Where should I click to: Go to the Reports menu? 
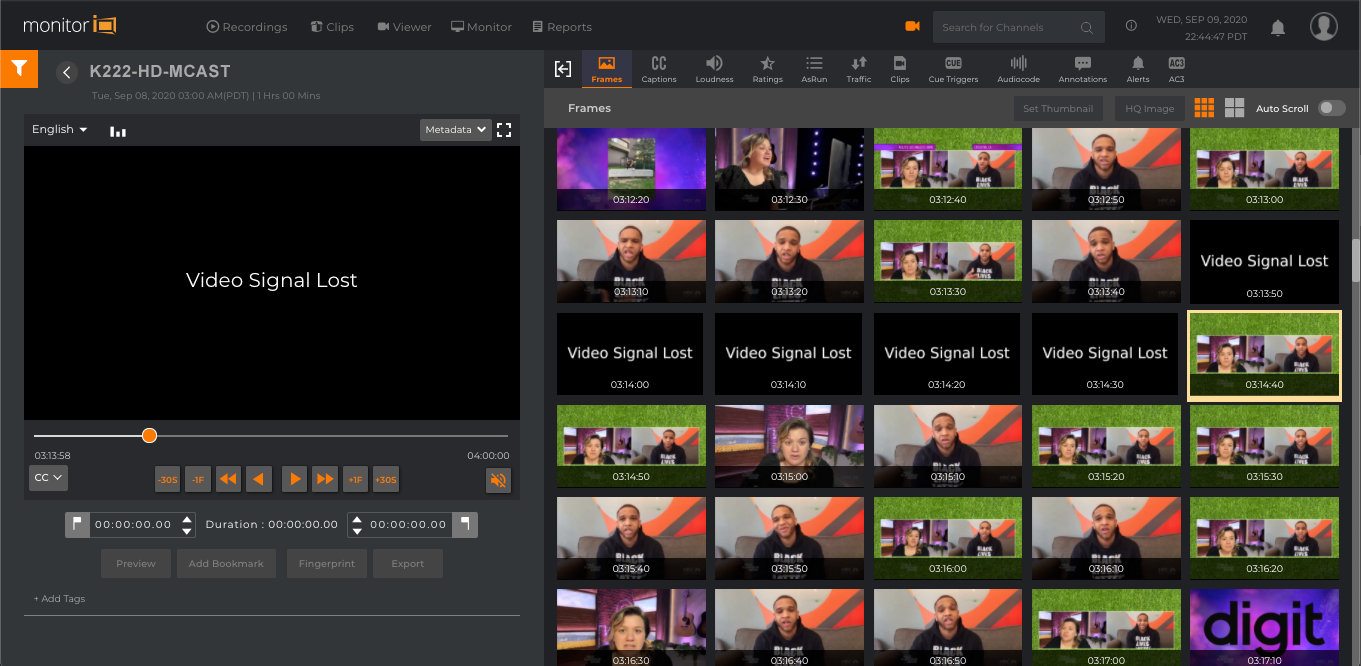562,27
